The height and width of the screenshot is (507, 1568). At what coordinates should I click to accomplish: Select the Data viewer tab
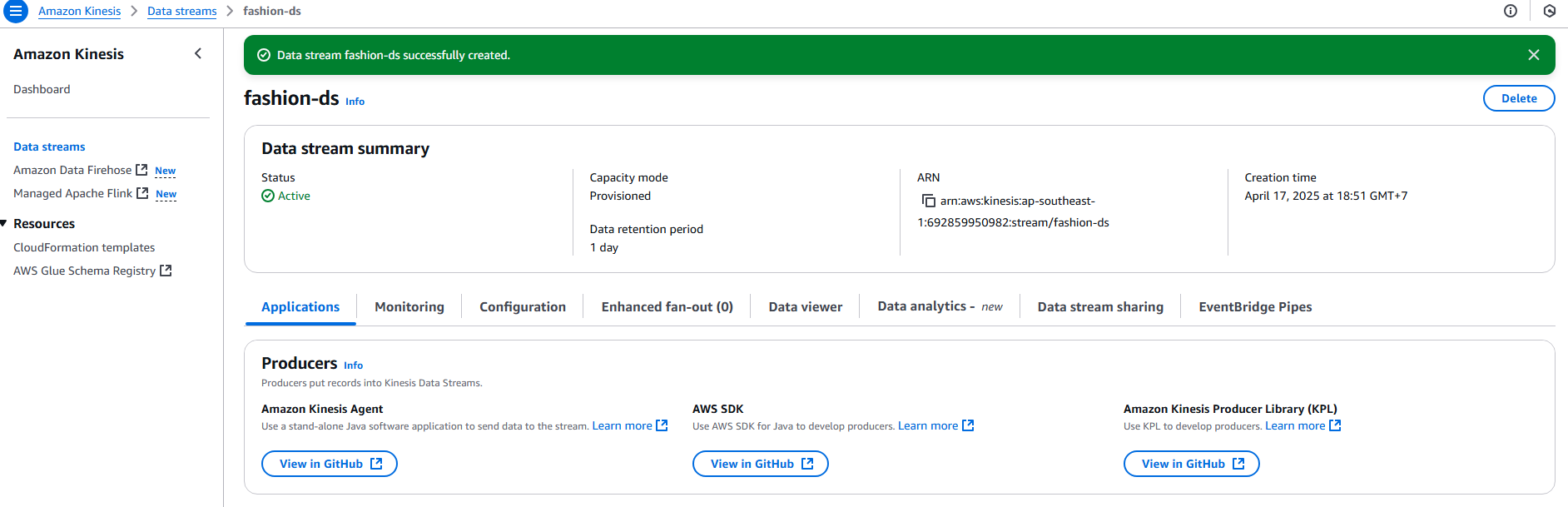[806, 306]
